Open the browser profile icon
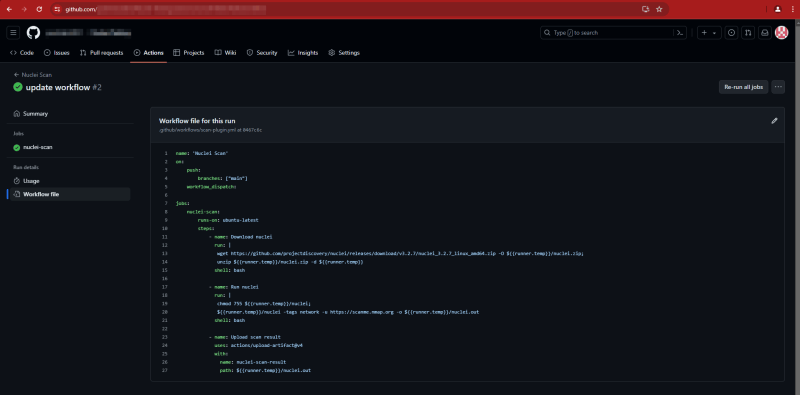 [x=778, y=9]
